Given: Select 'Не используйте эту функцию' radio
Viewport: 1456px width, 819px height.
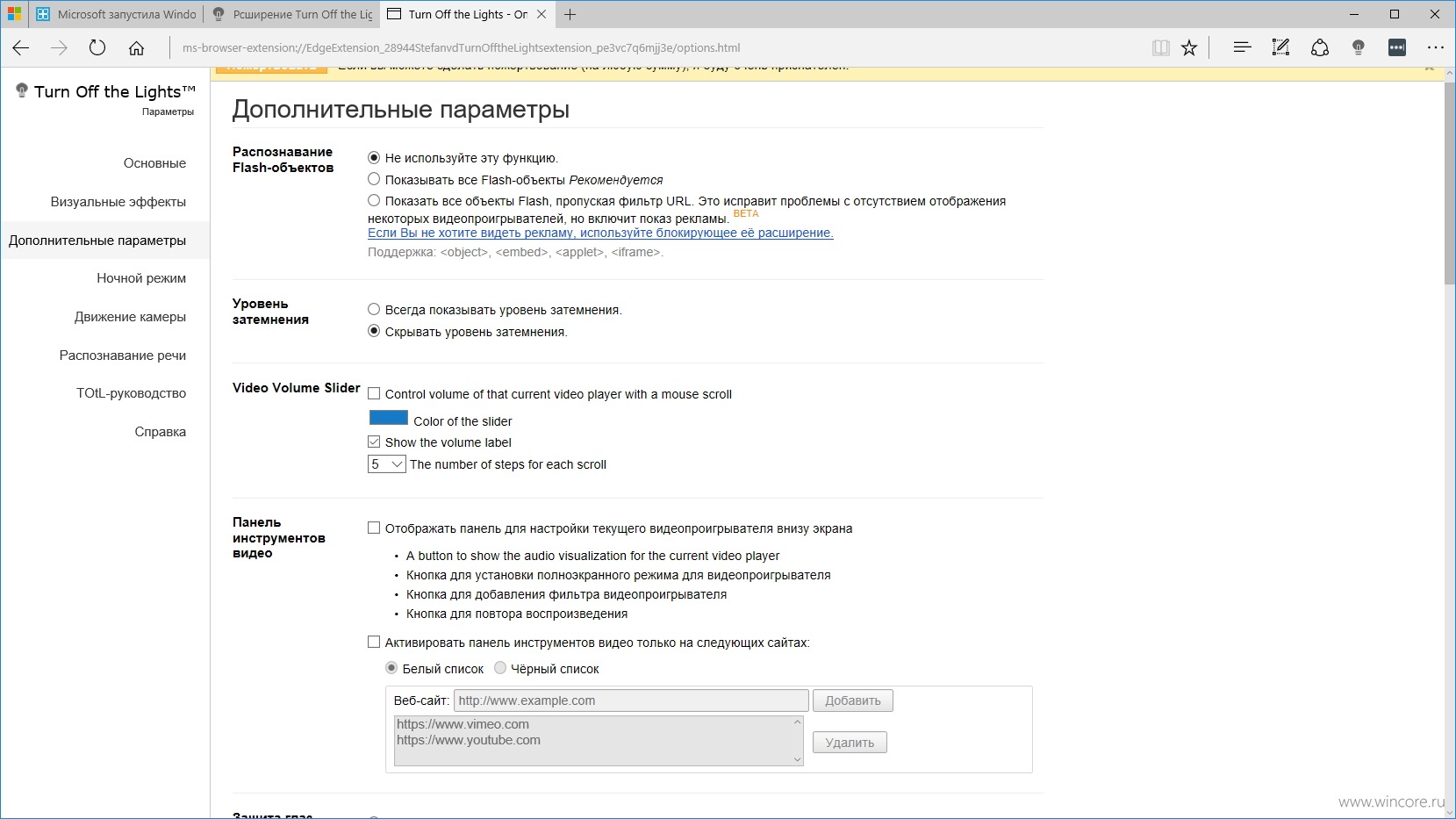Looking at the screenshot, I should [374, 158].
